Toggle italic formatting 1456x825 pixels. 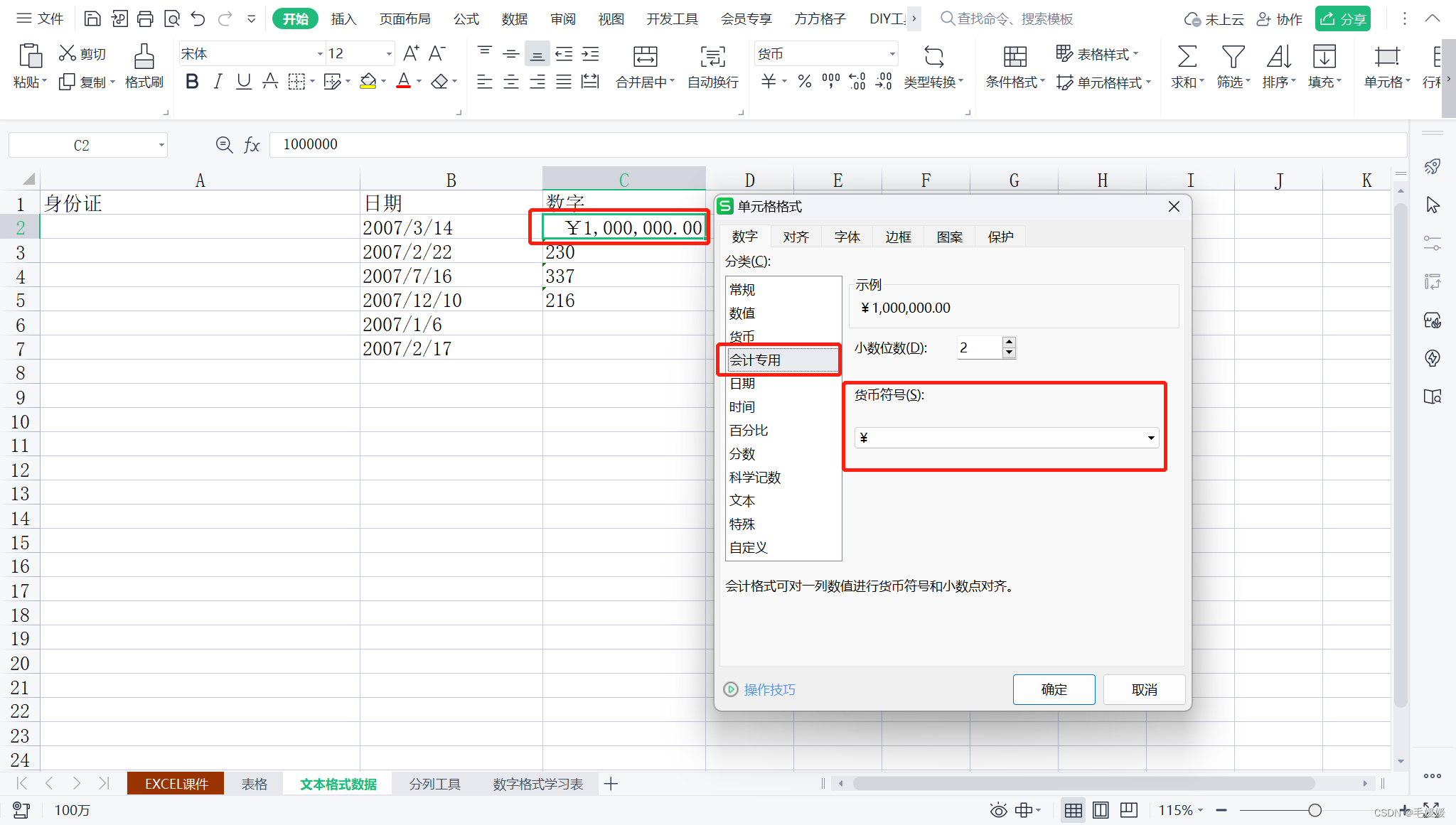point(218,82)
